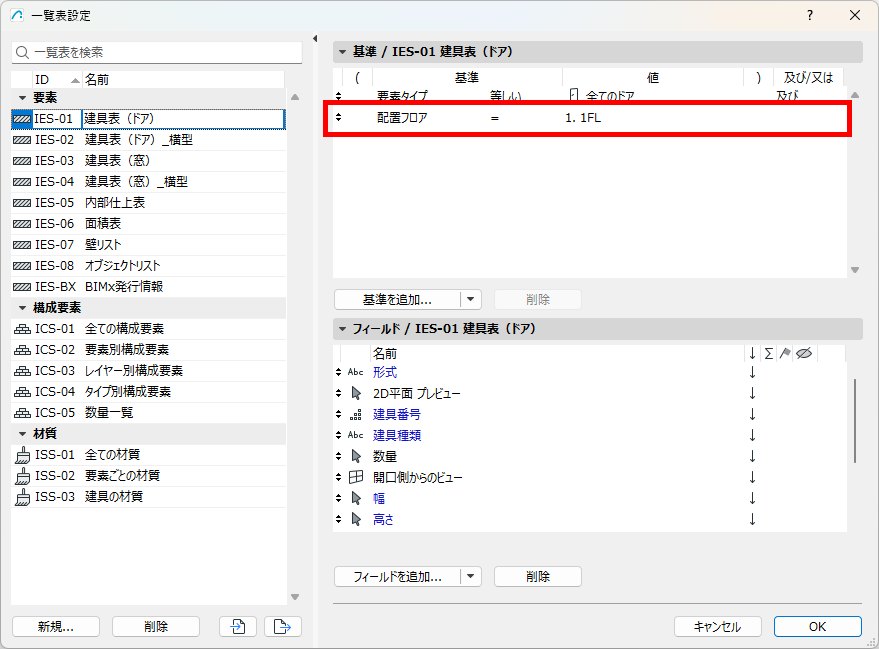
Task: Click the ICS-05 component schedule icon
Action: [22, 413]
